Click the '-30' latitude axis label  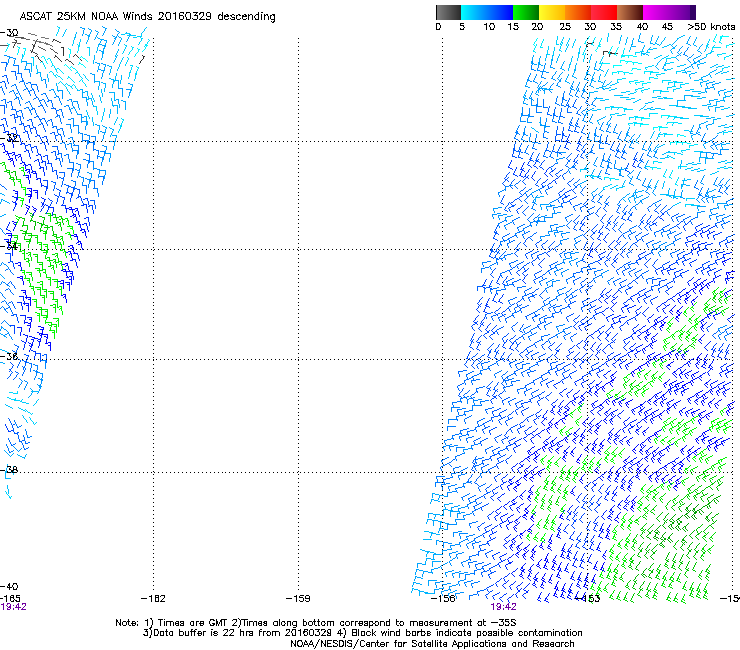pos(9,33)
